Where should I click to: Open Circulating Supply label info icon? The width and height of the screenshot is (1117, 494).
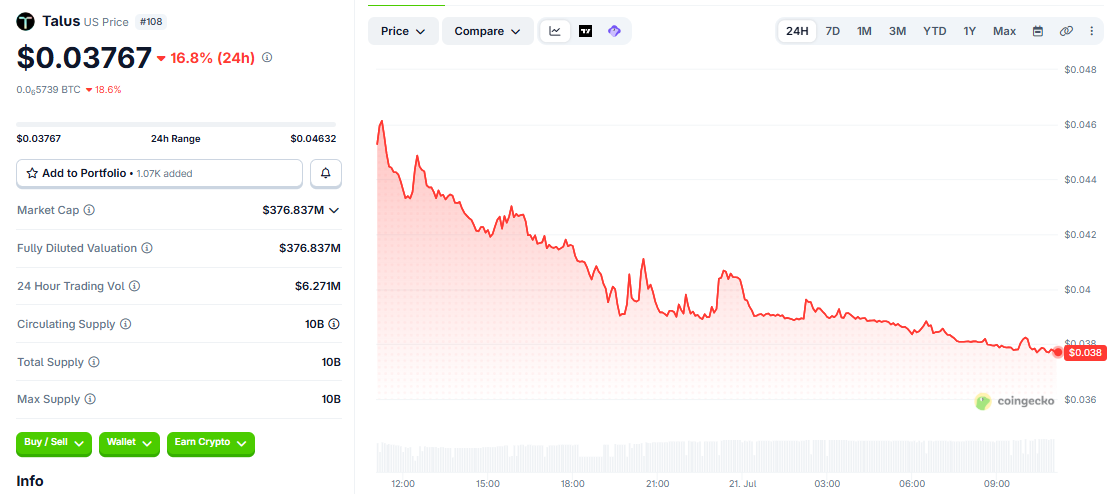tap(125, 324)
